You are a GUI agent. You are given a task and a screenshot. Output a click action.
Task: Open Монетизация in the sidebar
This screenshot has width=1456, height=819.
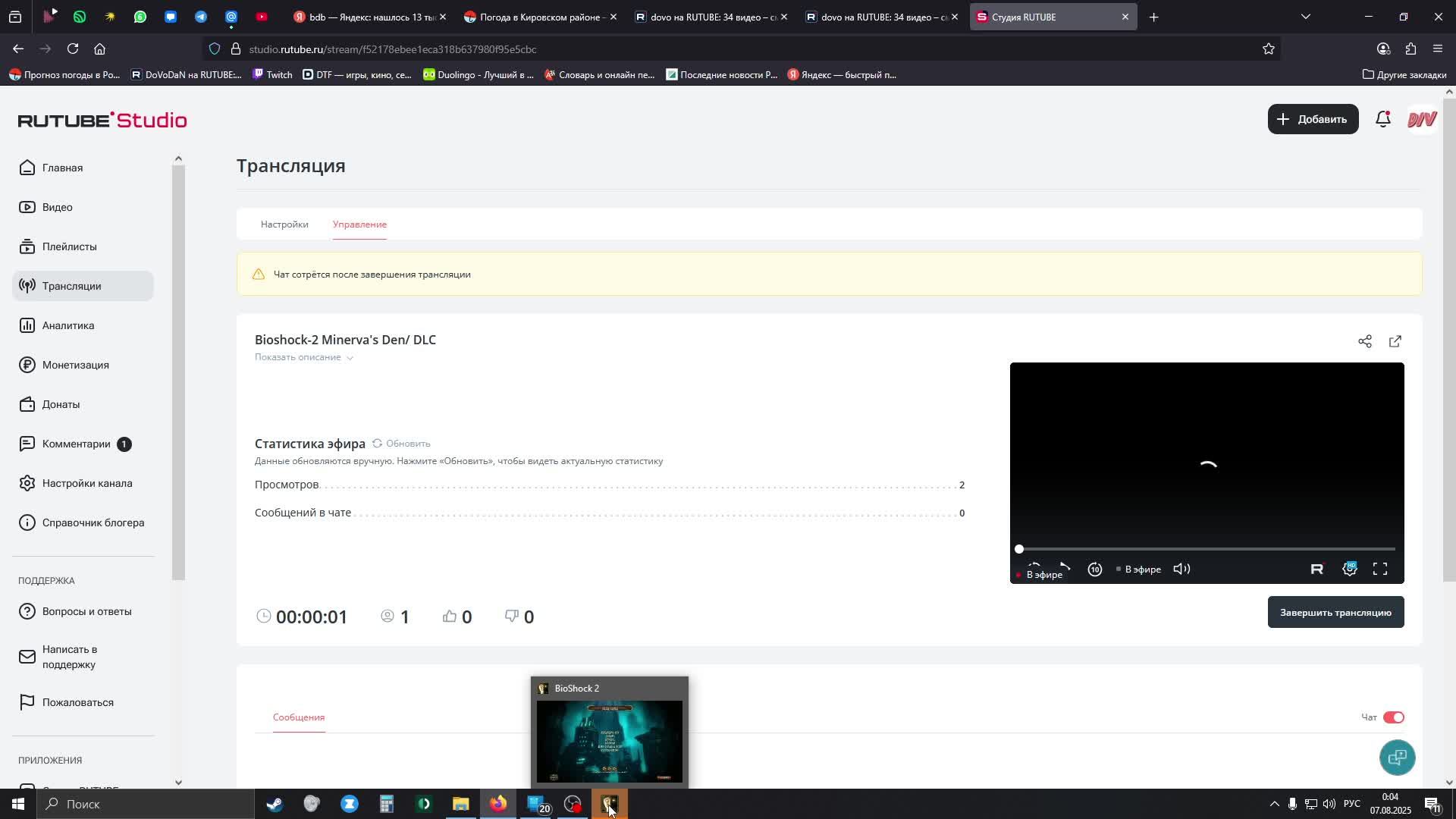pyautogui.click(x=75, y=365)
